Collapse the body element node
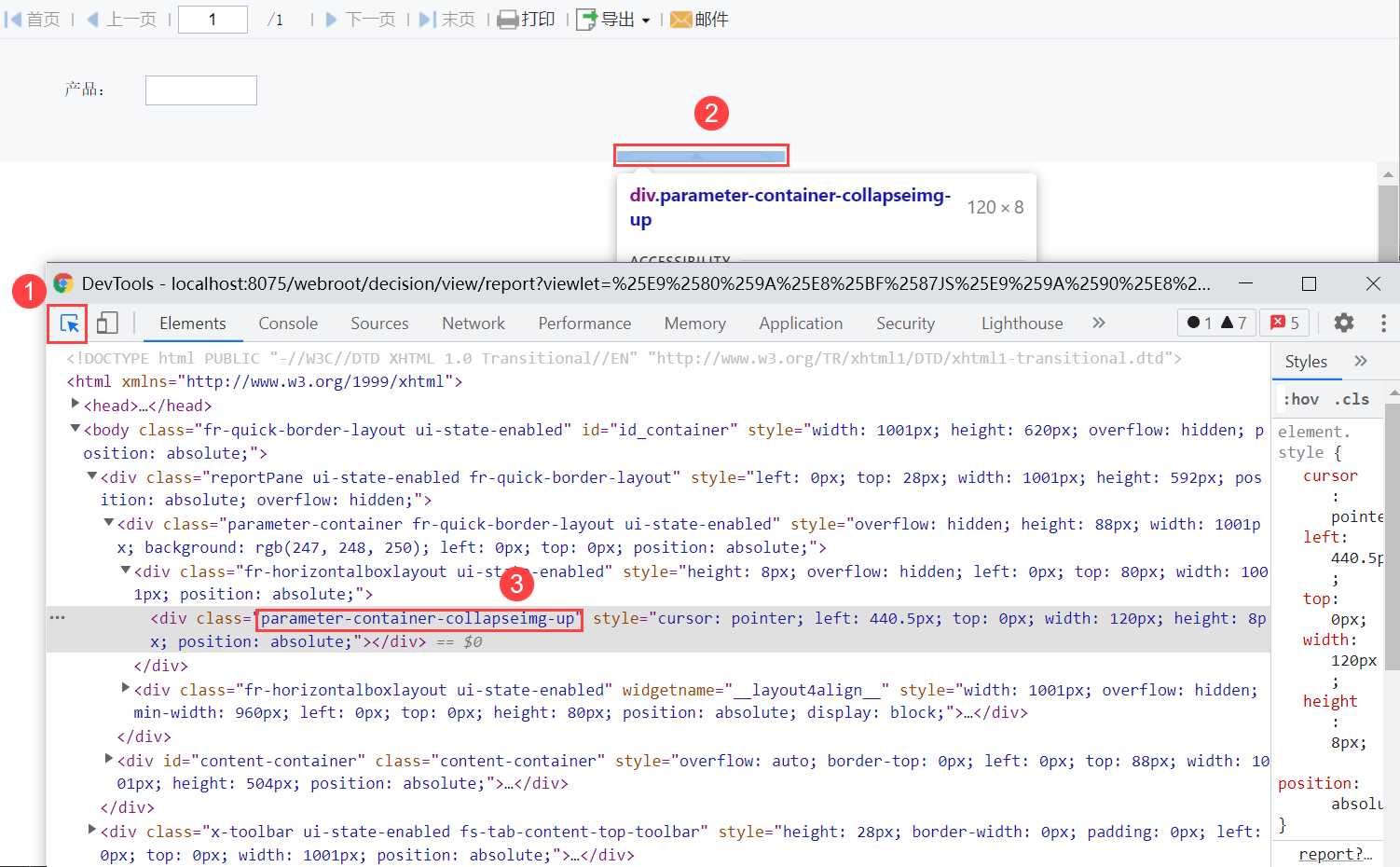Viewport: 1400px width, 867px height. tap(75, 429)
